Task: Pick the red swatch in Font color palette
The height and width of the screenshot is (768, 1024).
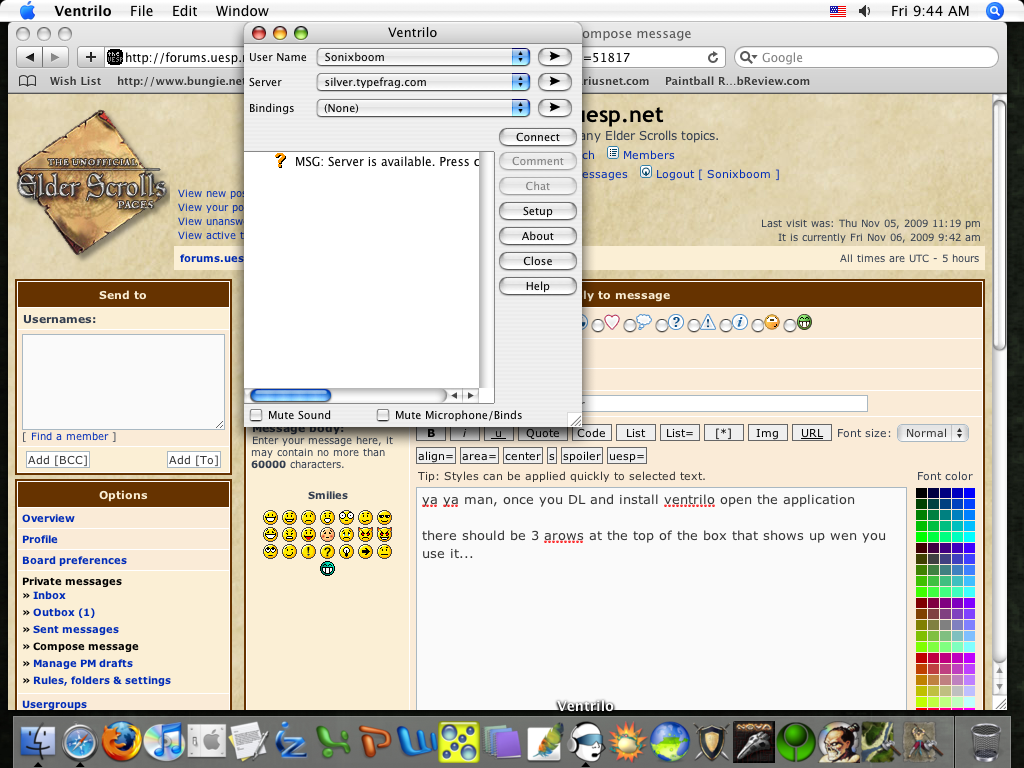Action: coord(921,657)
